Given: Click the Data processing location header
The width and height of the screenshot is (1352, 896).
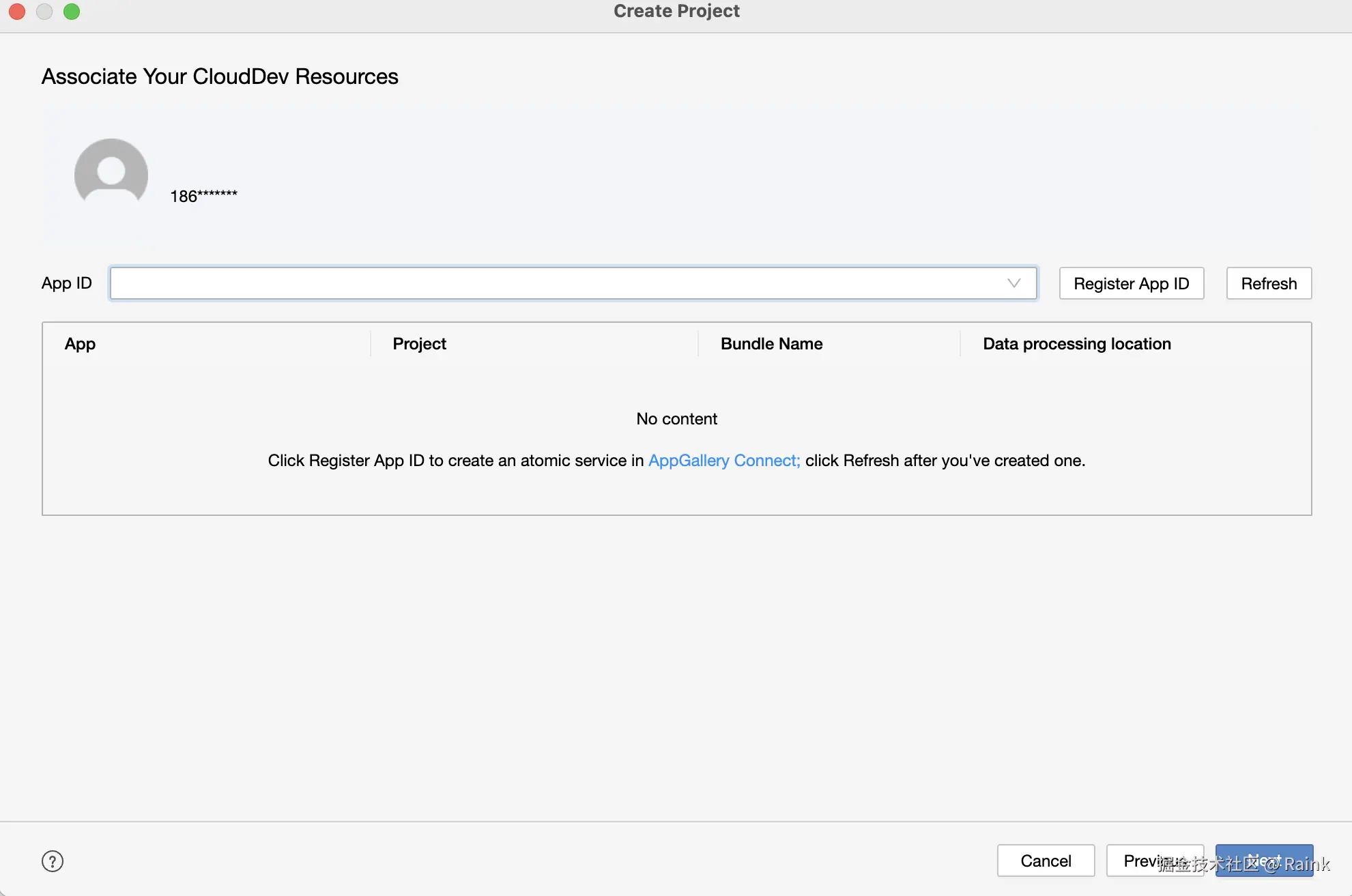Looking at the screenshot, I should pyautogui.click(x=1076, y=344).
